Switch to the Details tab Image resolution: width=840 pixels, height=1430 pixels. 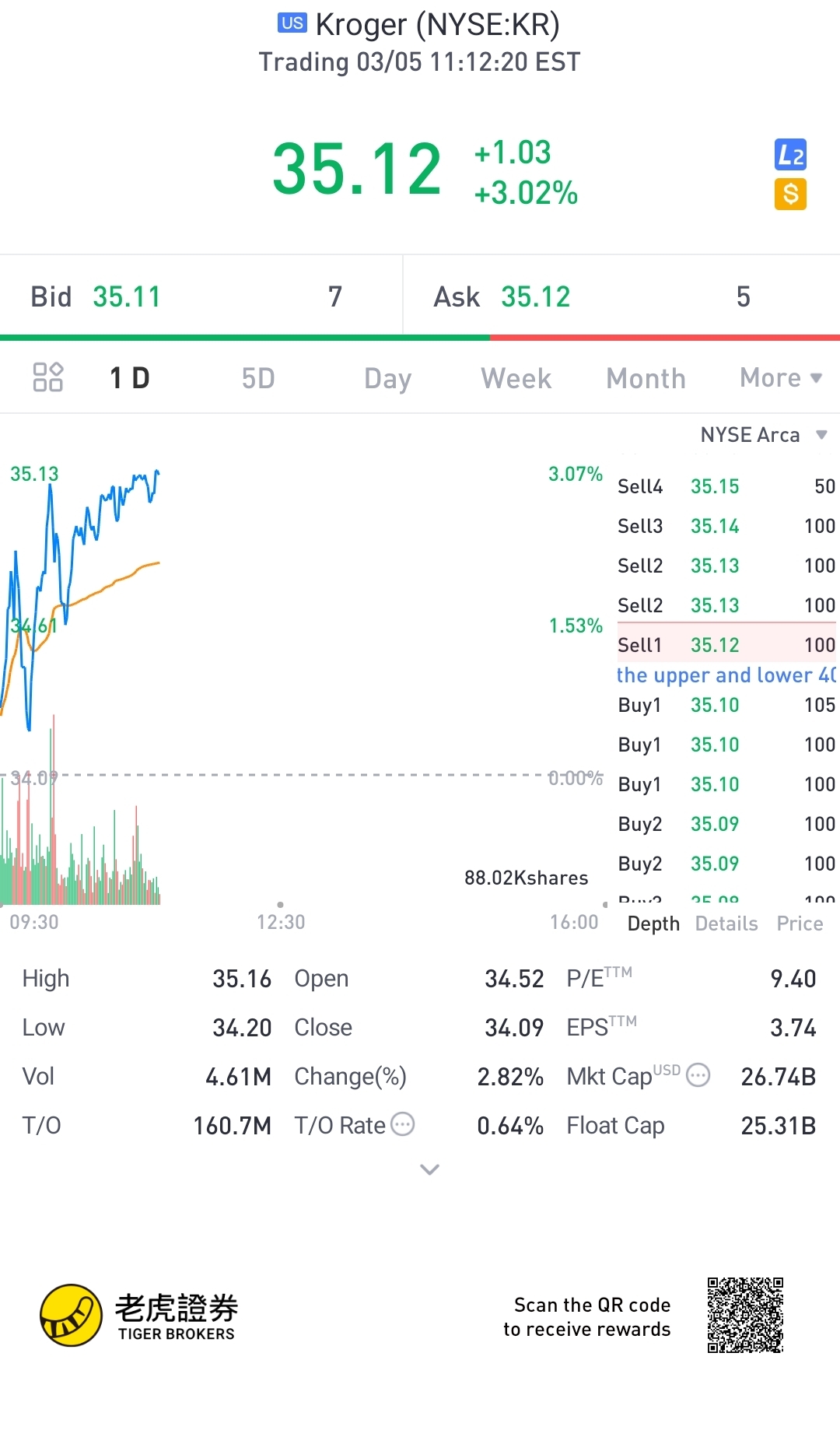(726, 924)
